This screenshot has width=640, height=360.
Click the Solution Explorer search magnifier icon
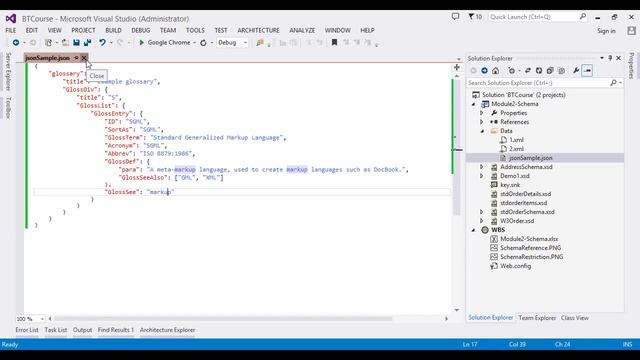coord(613,83)
